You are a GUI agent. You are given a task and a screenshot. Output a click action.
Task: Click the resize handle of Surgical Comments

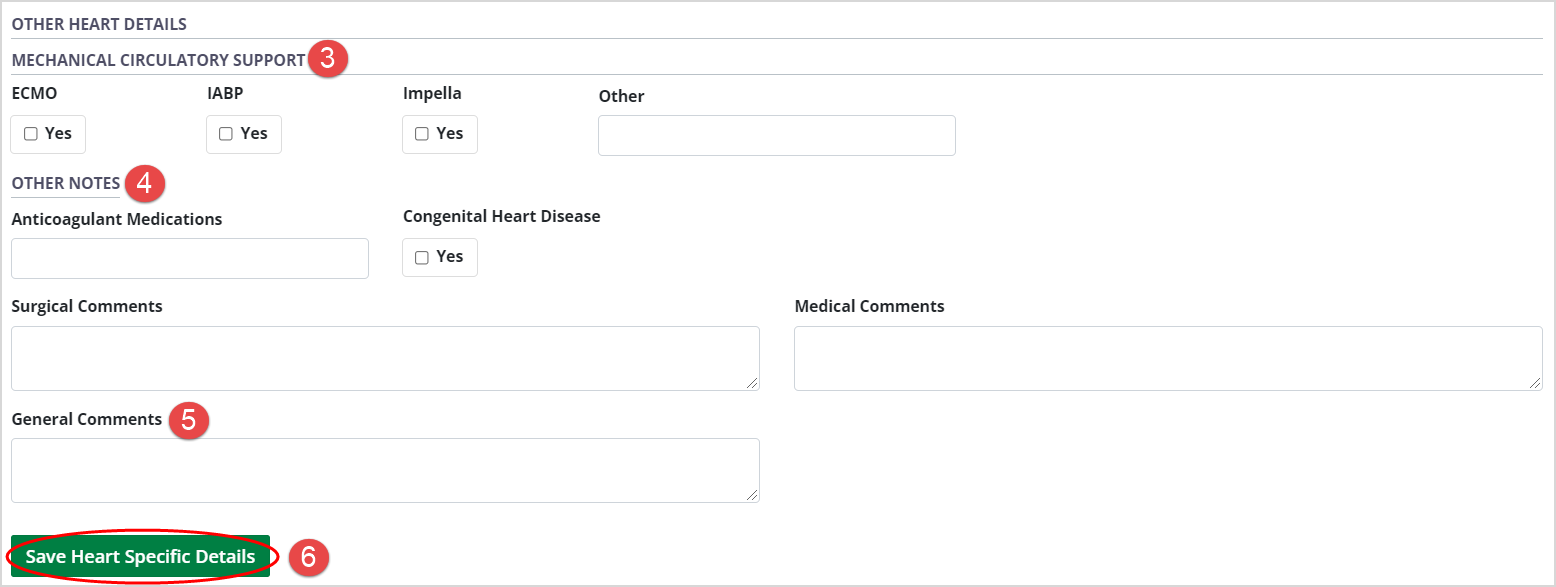point(753,384)
